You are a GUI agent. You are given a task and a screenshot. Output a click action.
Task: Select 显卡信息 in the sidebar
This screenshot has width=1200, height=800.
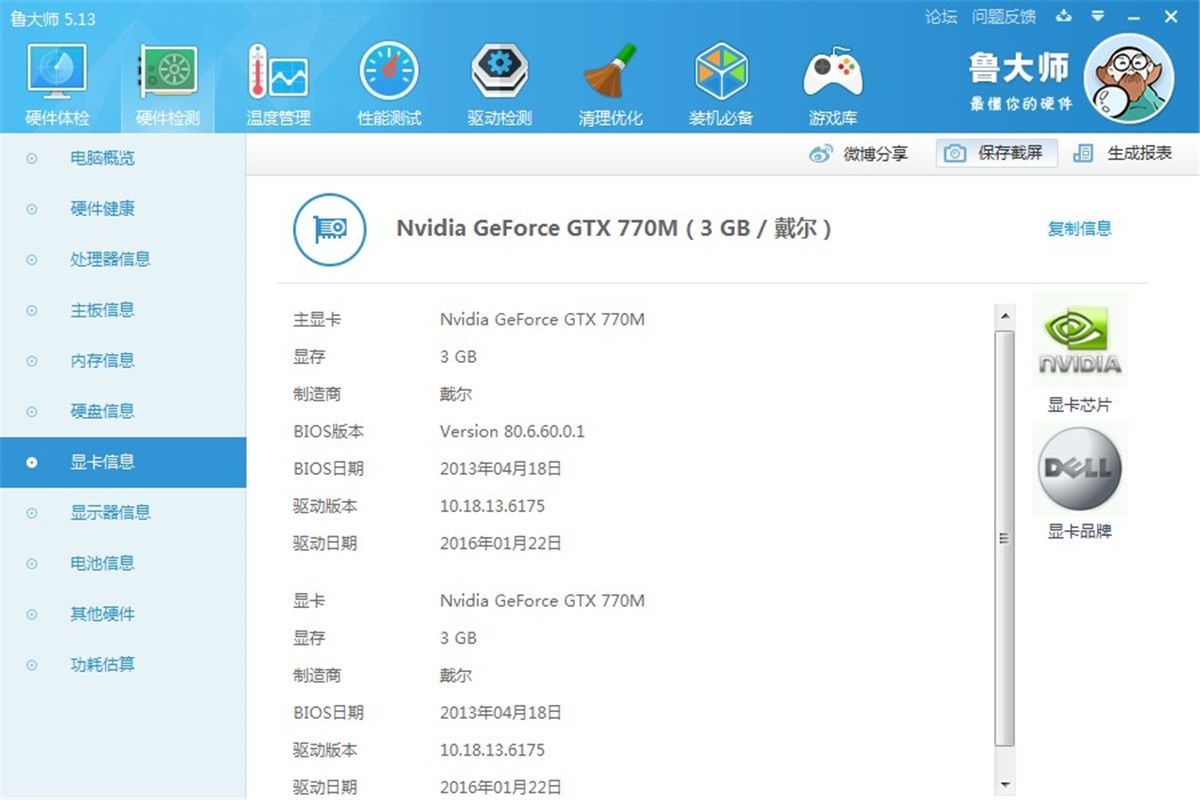[123, 462]
